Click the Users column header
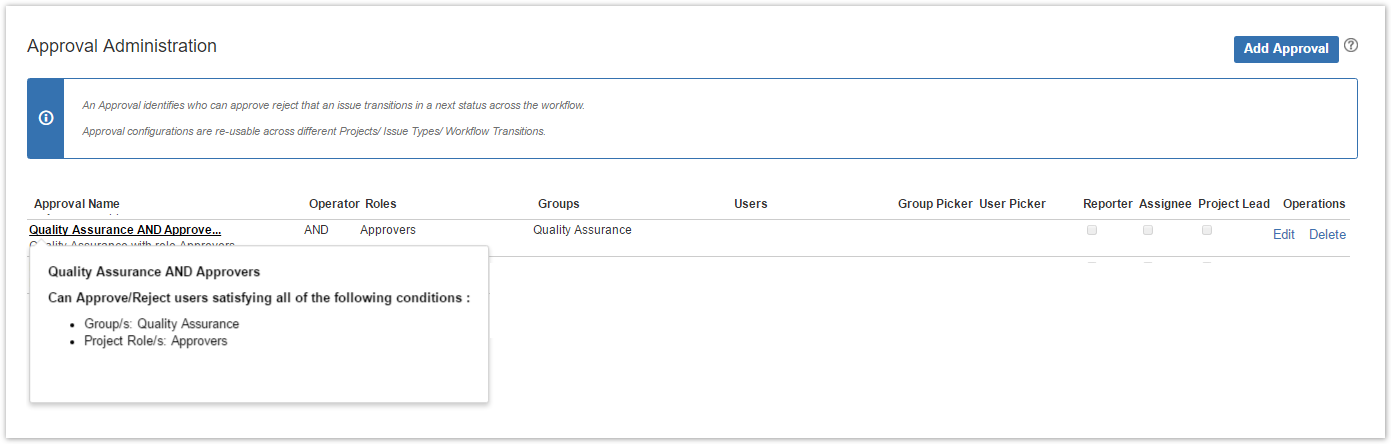The image size is (1391, 444). [x=750, y=204]
